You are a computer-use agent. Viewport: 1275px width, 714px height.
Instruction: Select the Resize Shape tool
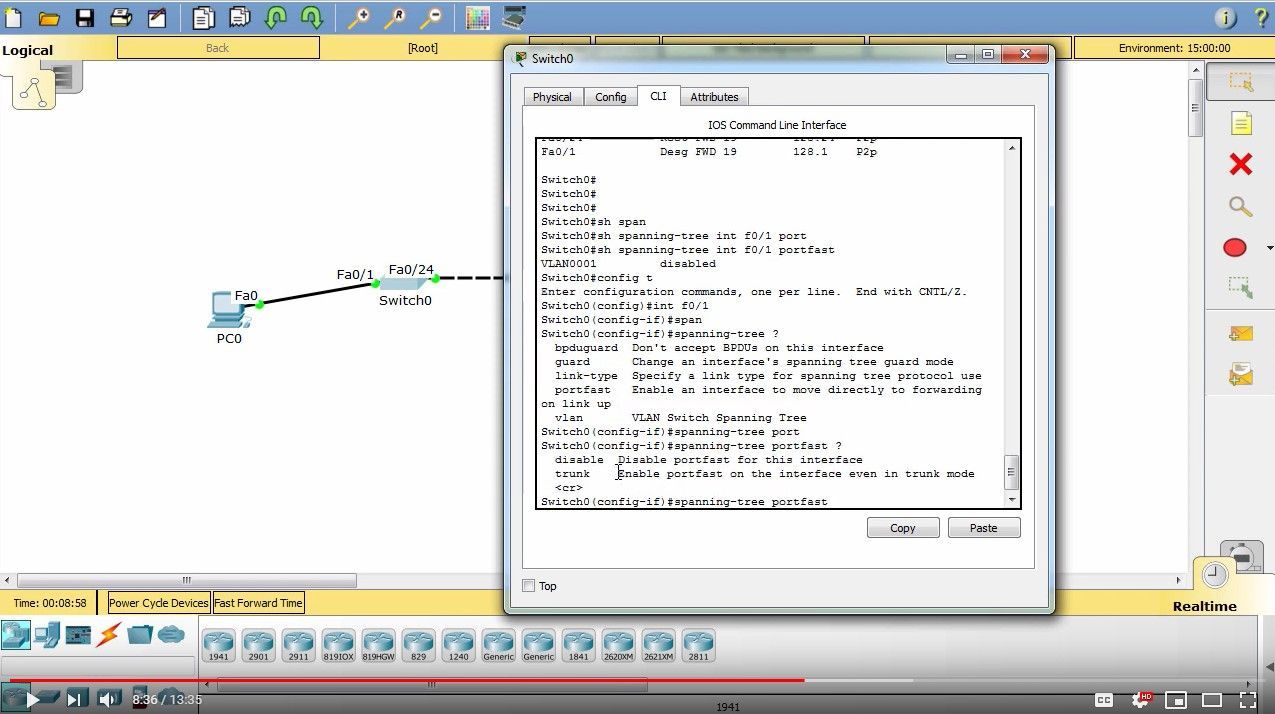1241,287
